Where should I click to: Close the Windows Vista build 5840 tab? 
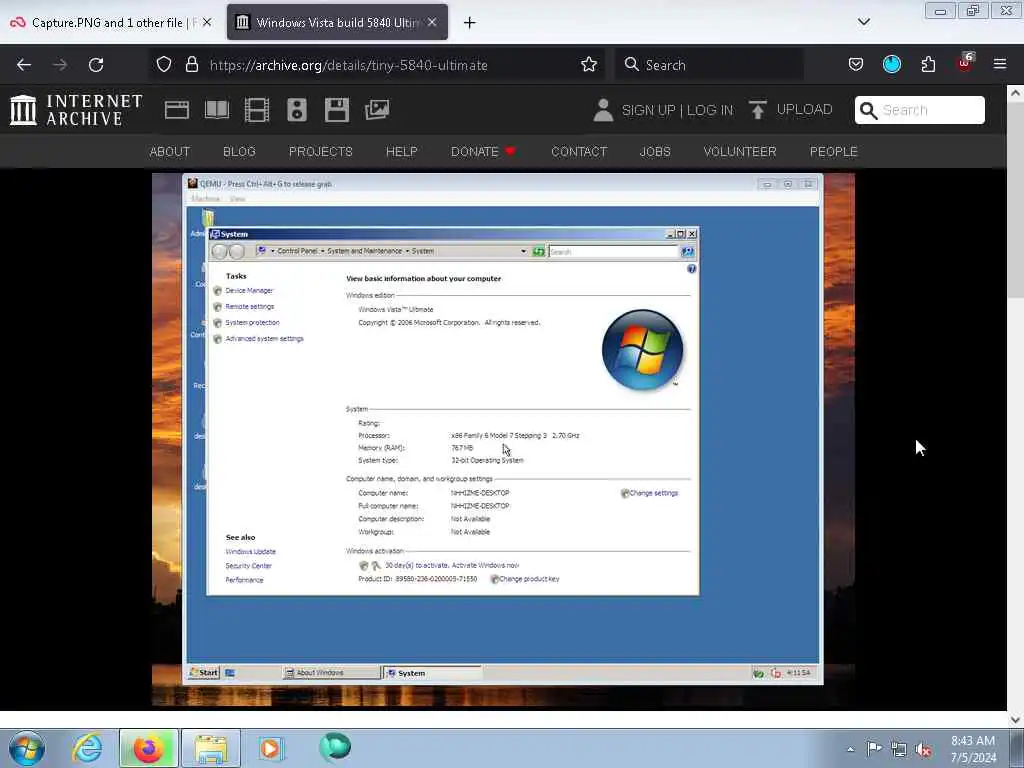coord(432,22)
